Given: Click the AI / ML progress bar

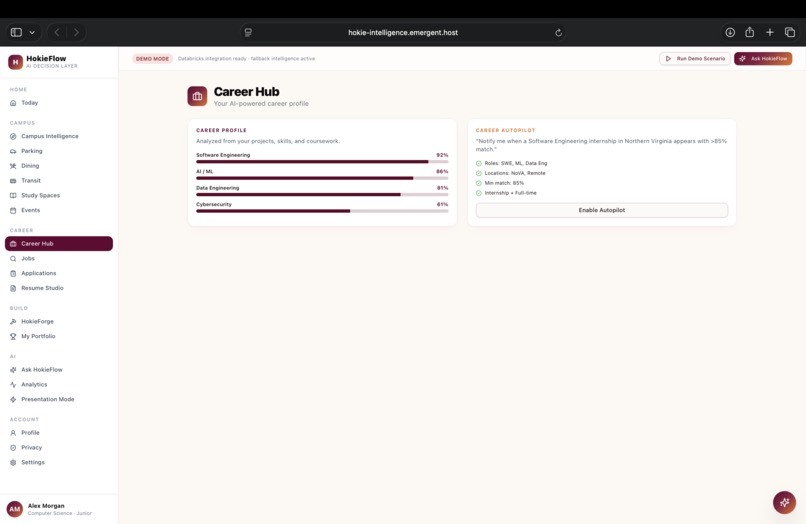Looking at the screenshot, I should (x=322, y=178).
